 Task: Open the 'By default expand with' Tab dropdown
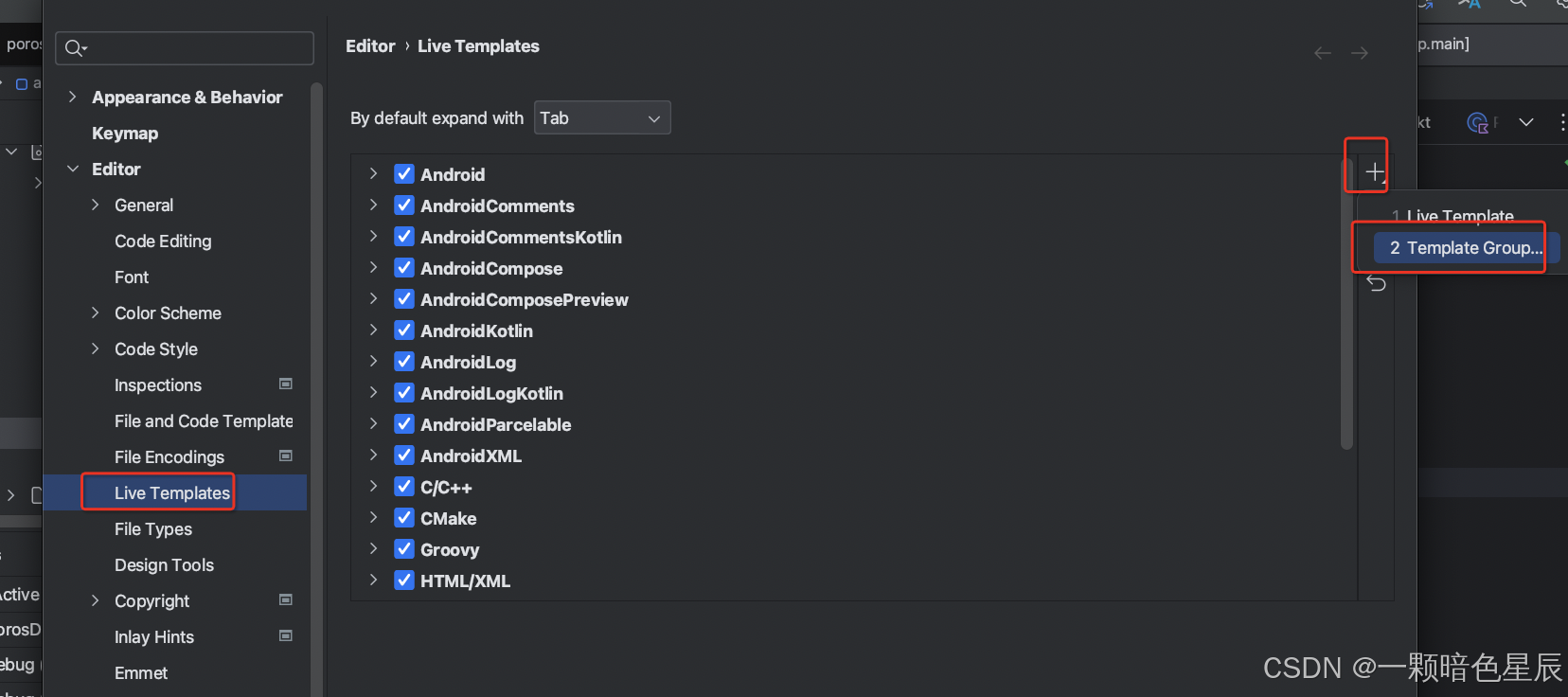point(601,118)
